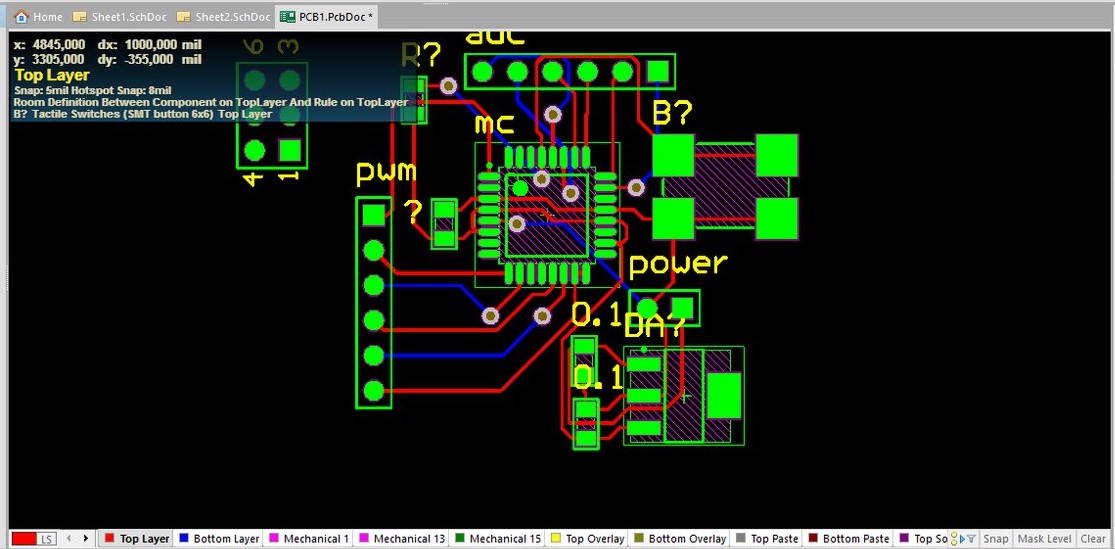Switch to the Bottom Overlay layer tab
This screenshot has width=1115, height=549.
pyautogui.click(x=679, y=538)
